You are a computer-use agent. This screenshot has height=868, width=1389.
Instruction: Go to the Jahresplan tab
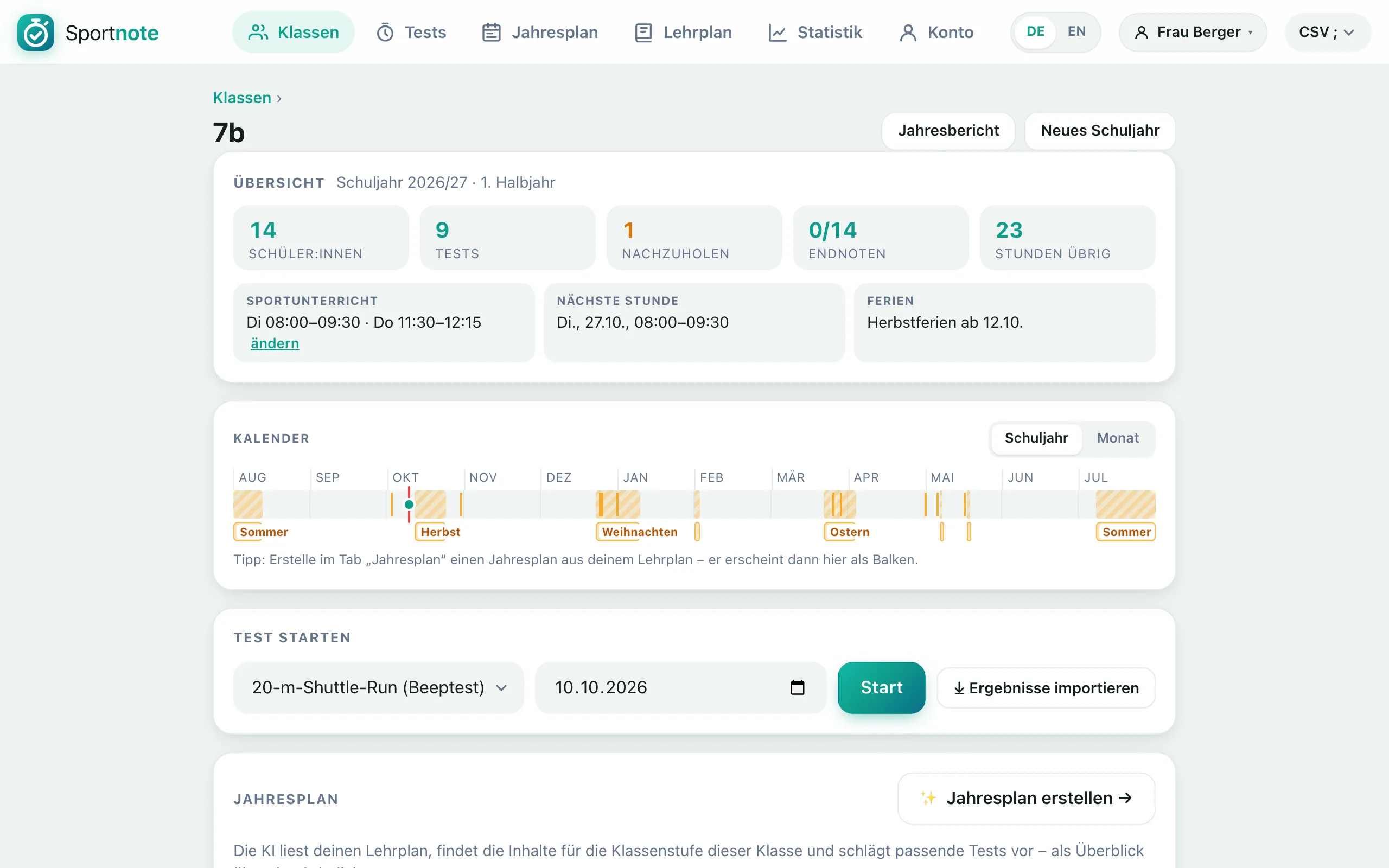[539, 32]
